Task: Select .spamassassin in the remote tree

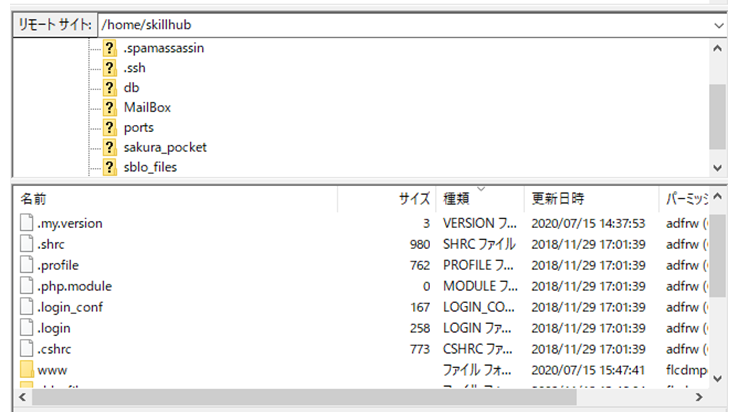Action: [x=163, y=48]
